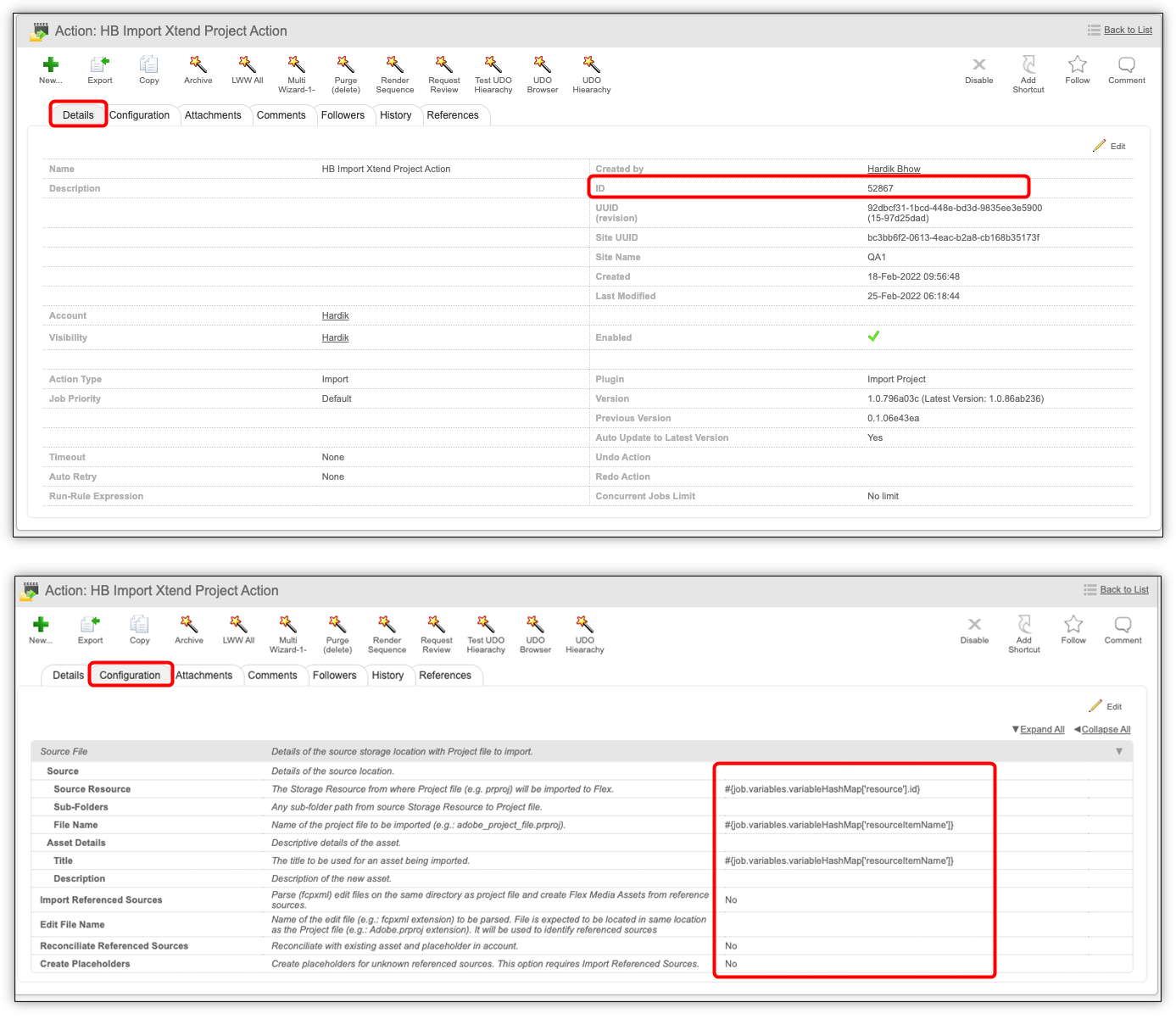Open the Hardik Bhow creator link
This screenshot has width=1176, height=1019.
click(894, 169)
